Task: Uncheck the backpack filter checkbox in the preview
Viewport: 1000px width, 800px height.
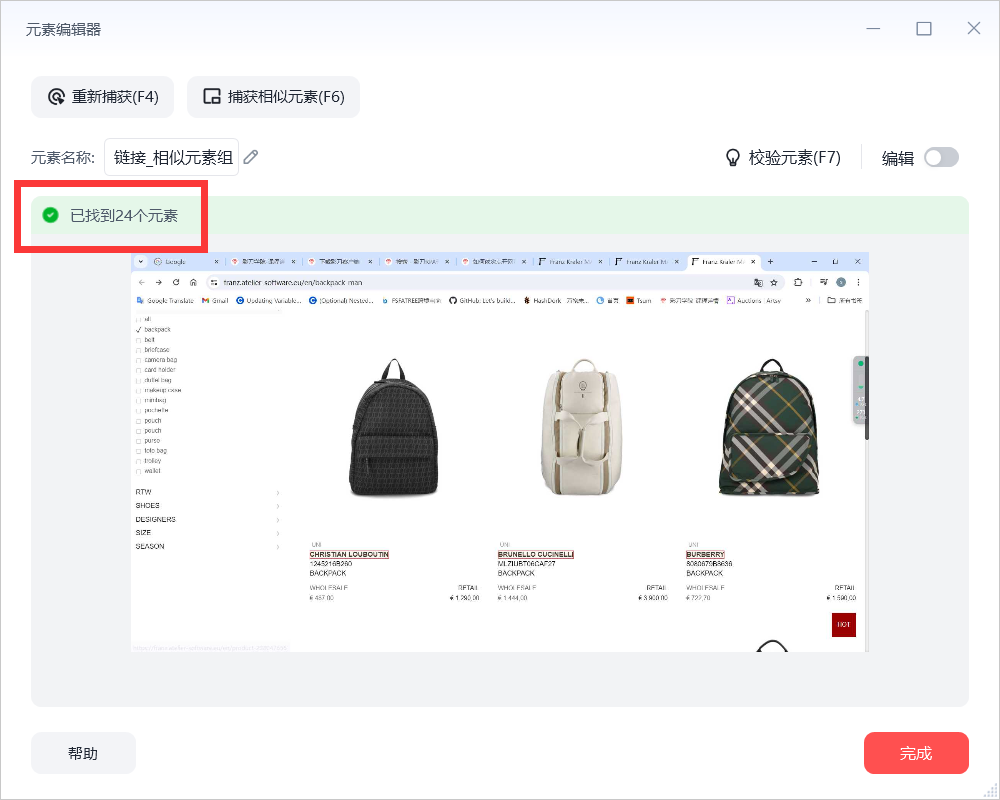Action: (138, 330)
